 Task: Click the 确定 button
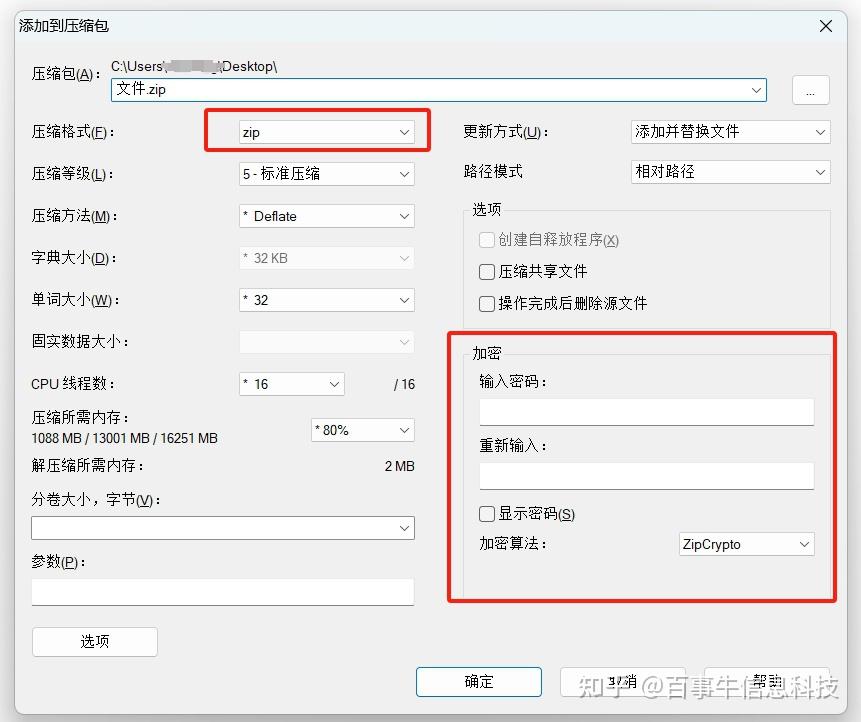coord(478,681)
